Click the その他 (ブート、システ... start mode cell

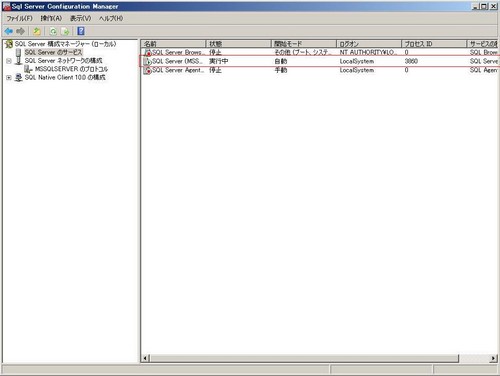coord(303,52)
